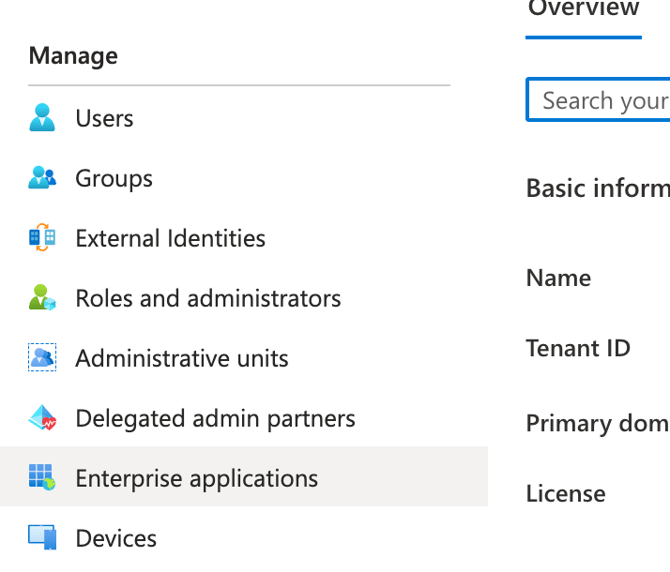Open the Users menu item

point(104,118)
